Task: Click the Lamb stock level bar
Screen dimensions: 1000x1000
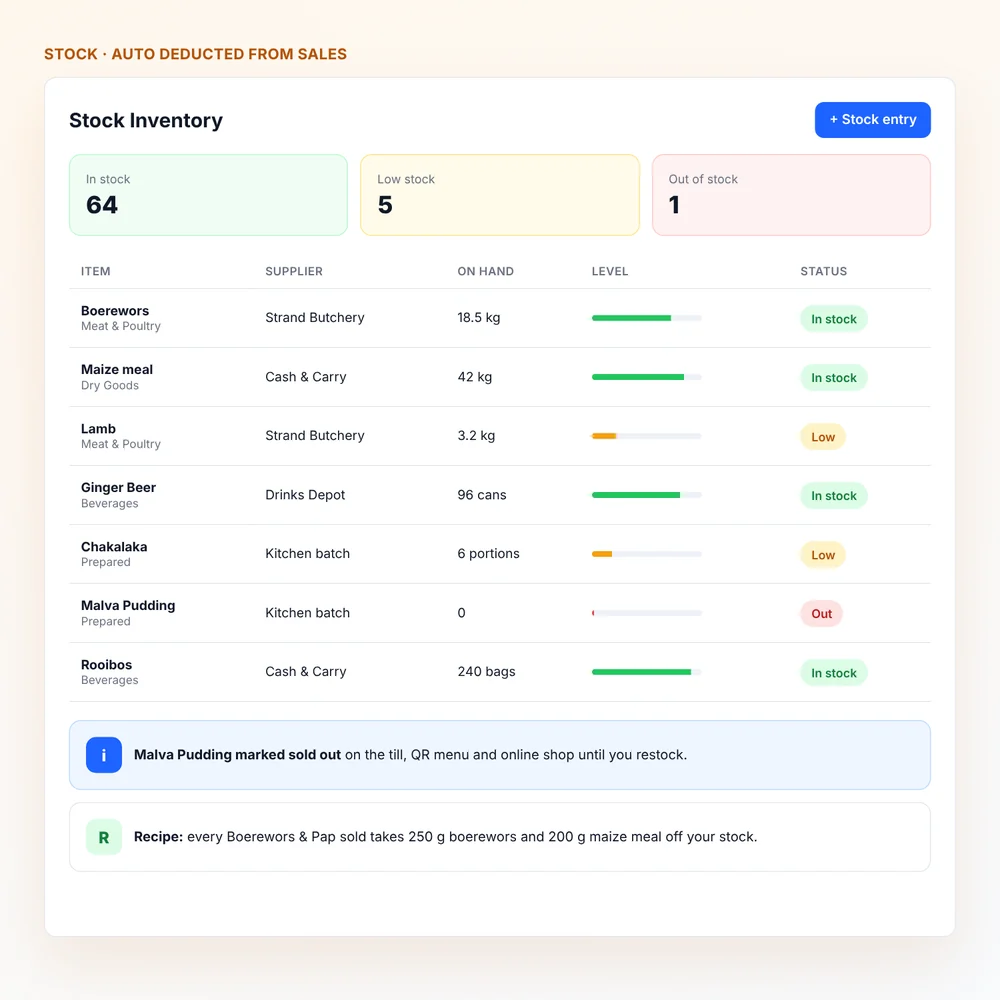Action: (647, 436)
